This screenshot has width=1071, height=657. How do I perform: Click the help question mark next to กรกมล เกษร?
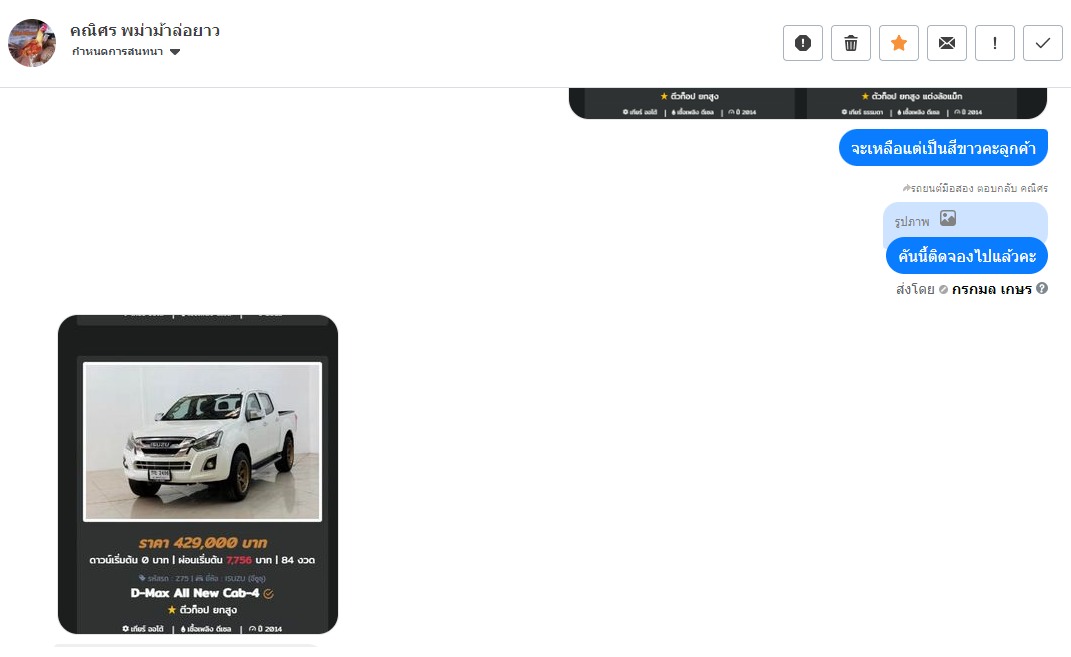(x=1042, y=288)
